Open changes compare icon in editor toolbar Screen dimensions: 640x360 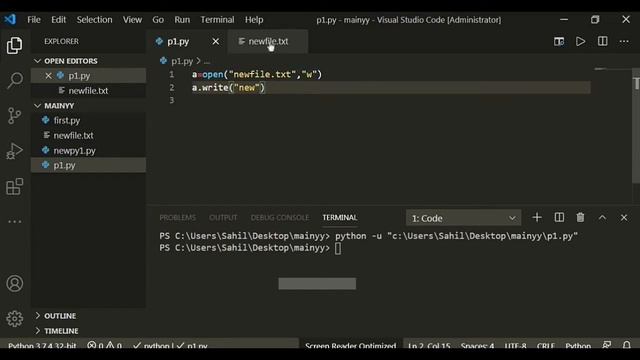tap(559, 42)
